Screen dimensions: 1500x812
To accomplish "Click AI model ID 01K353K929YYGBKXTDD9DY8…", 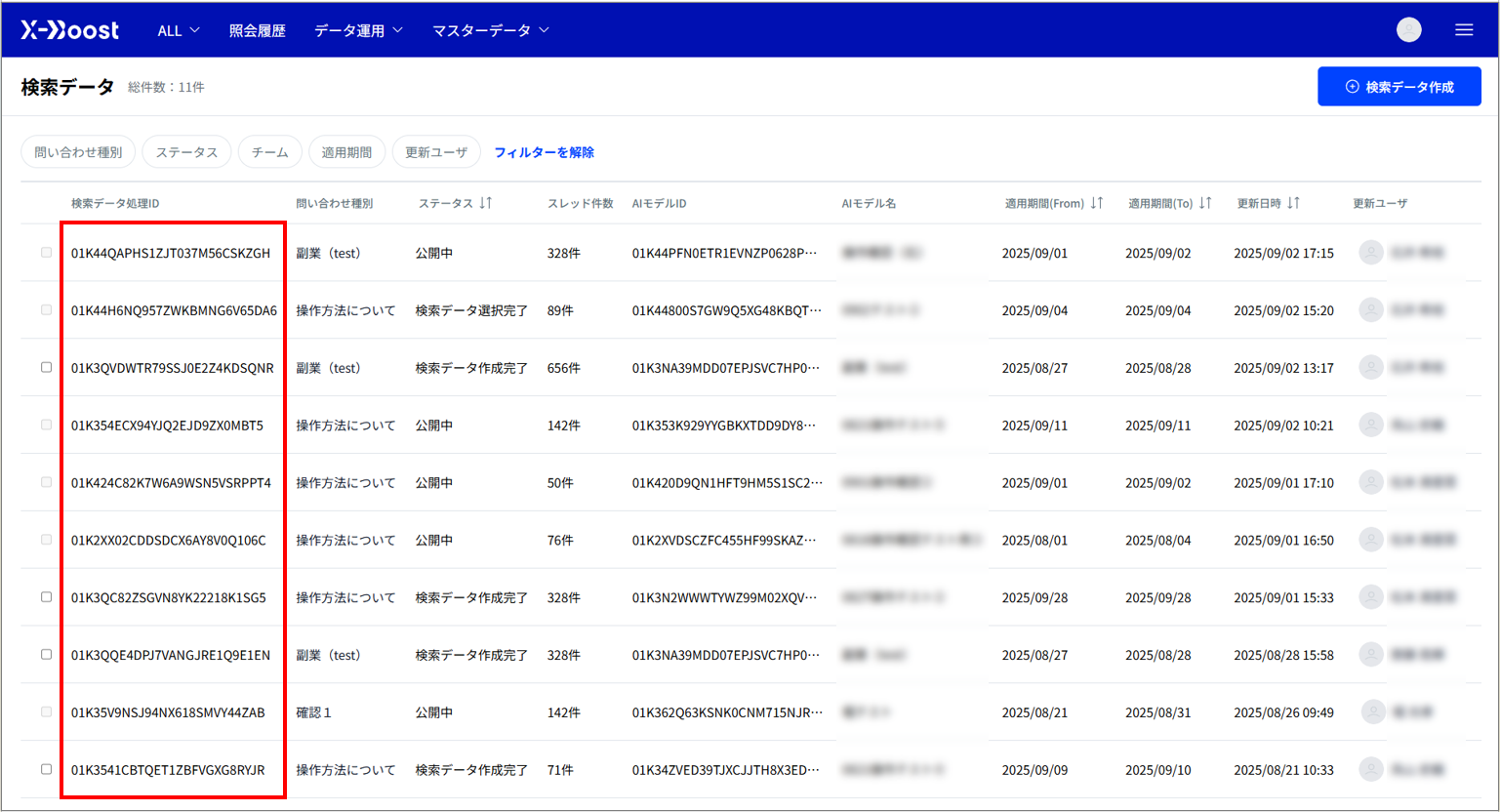I will click(x=724, y=426).
